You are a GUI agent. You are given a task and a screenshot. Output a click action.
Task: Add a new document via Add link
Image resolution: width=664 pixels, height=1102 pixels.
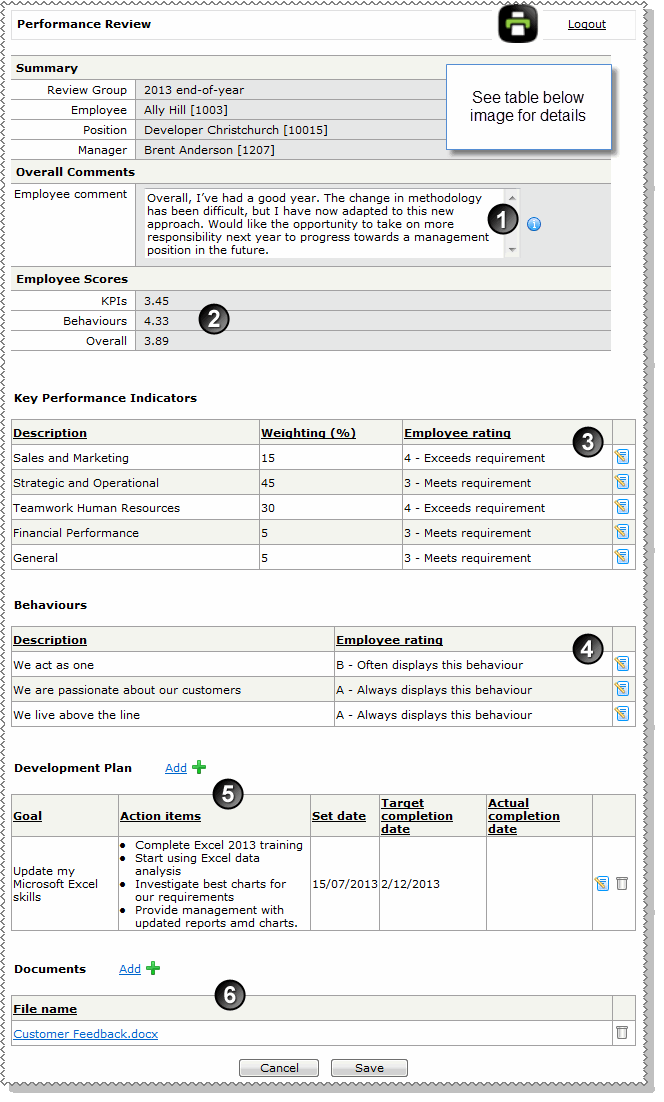(x=130, y=969)
